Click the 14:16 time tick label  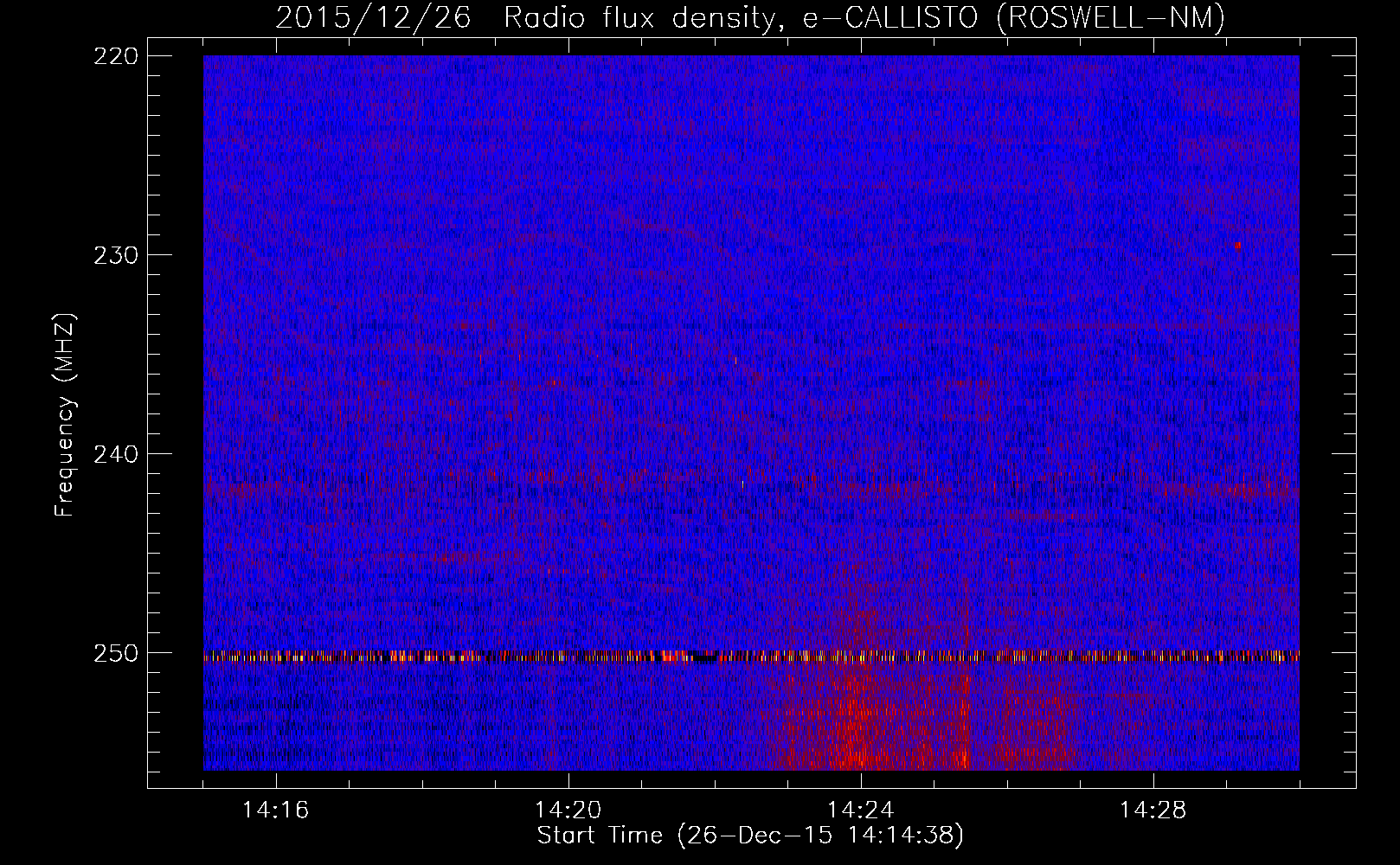(276, 811)
